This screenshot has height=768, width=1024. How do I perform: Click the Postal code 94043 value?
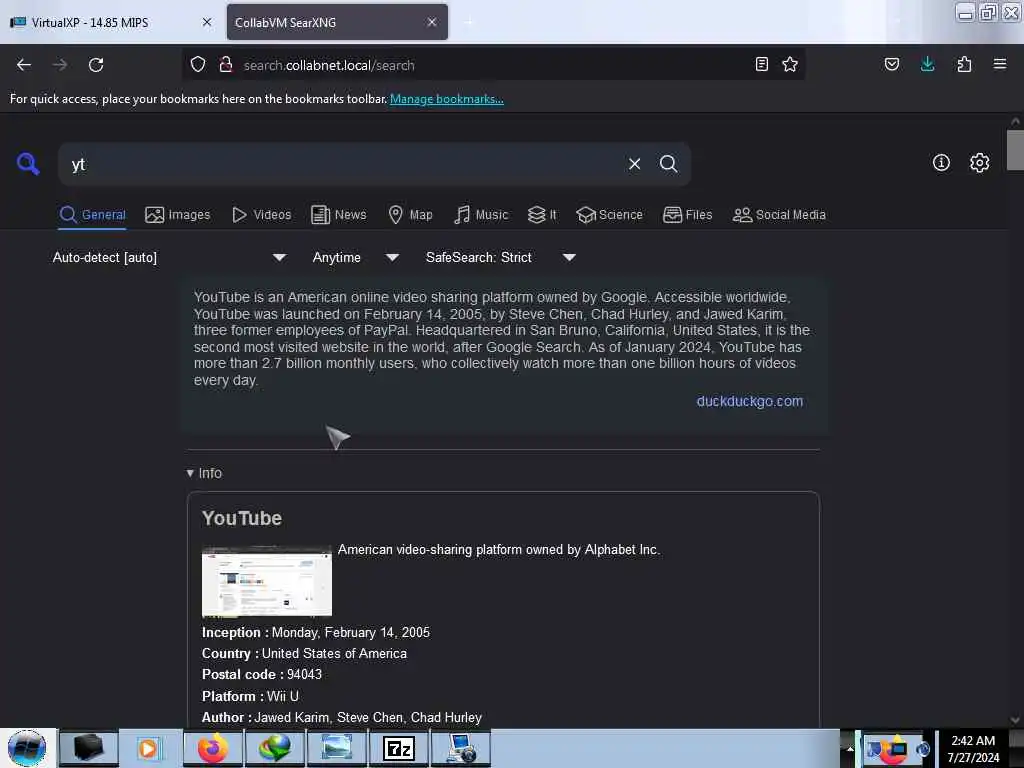[304, 674]
